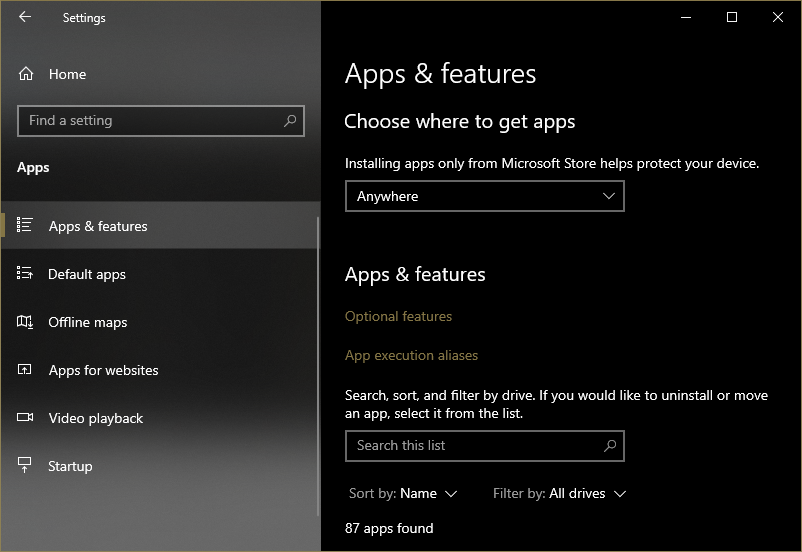802x552 pixels.
Task: Switch to Video playback settings
Action: (160, 418)
